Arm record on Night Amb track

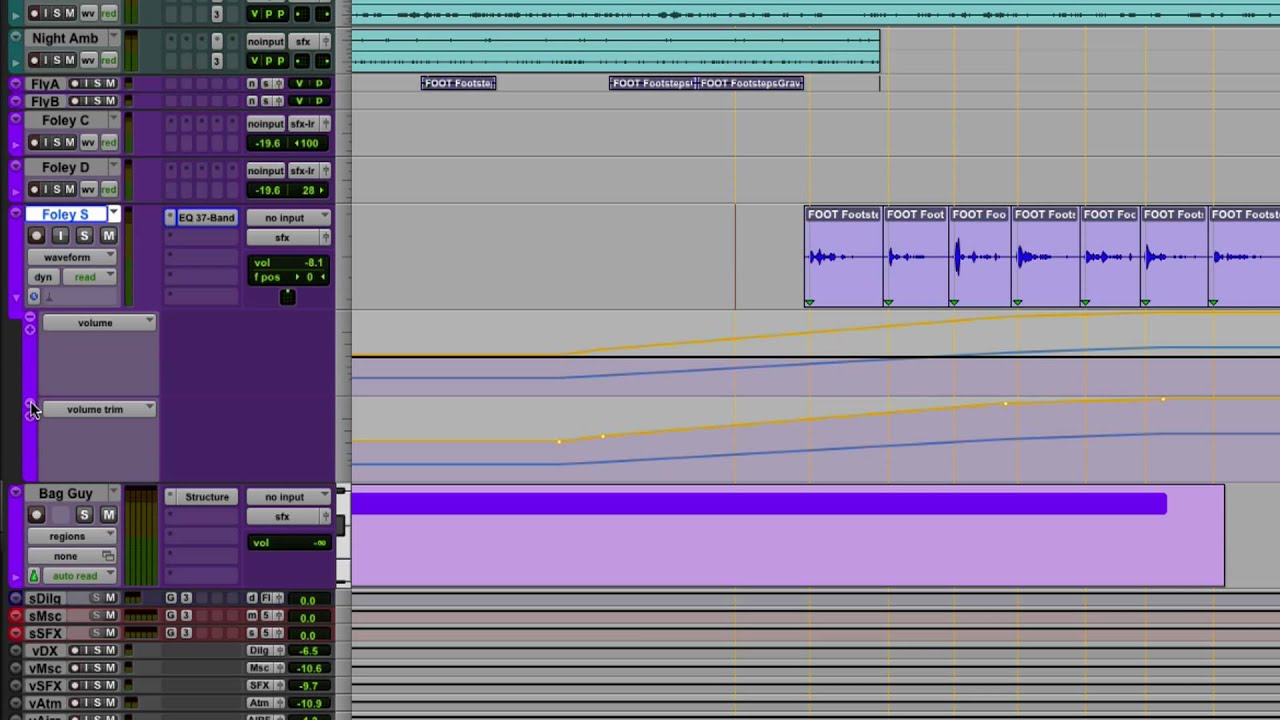click(x=34, y=60)
